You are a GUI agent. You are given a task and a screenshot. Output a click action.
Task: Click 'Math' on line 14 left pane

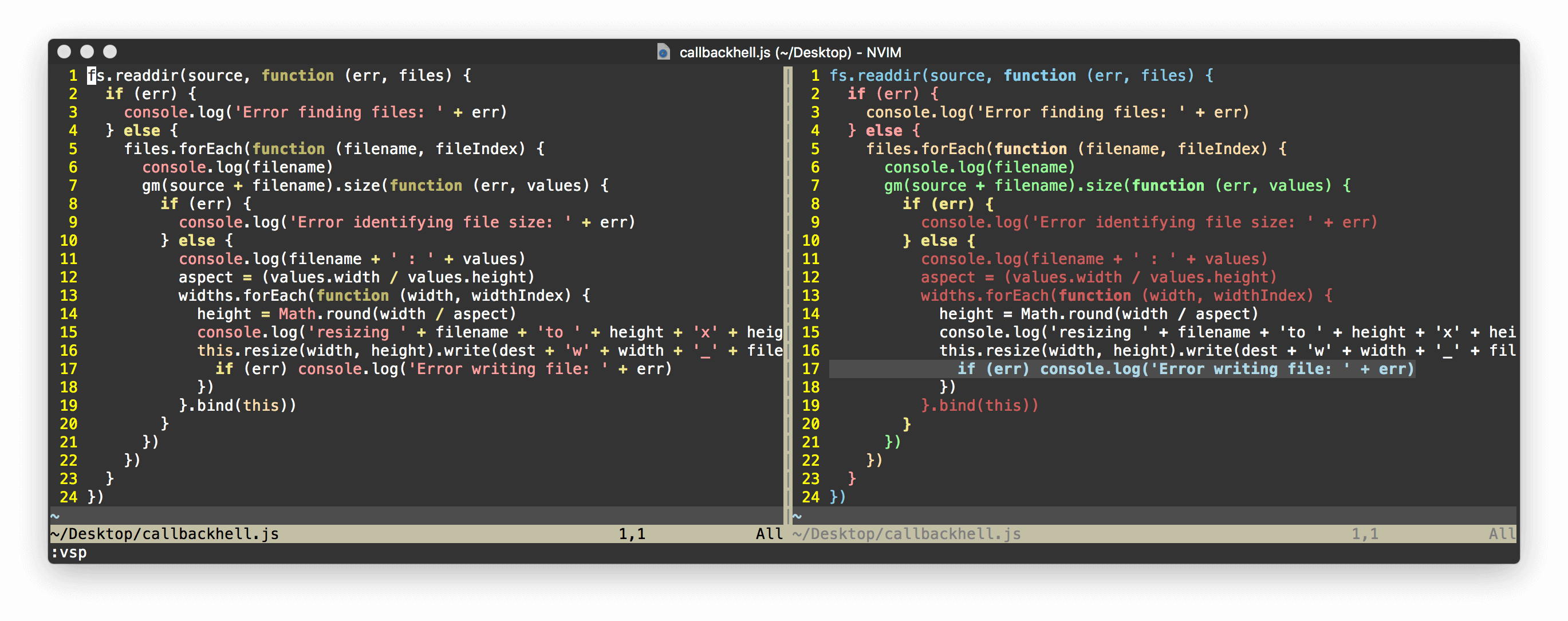point(297,314)
